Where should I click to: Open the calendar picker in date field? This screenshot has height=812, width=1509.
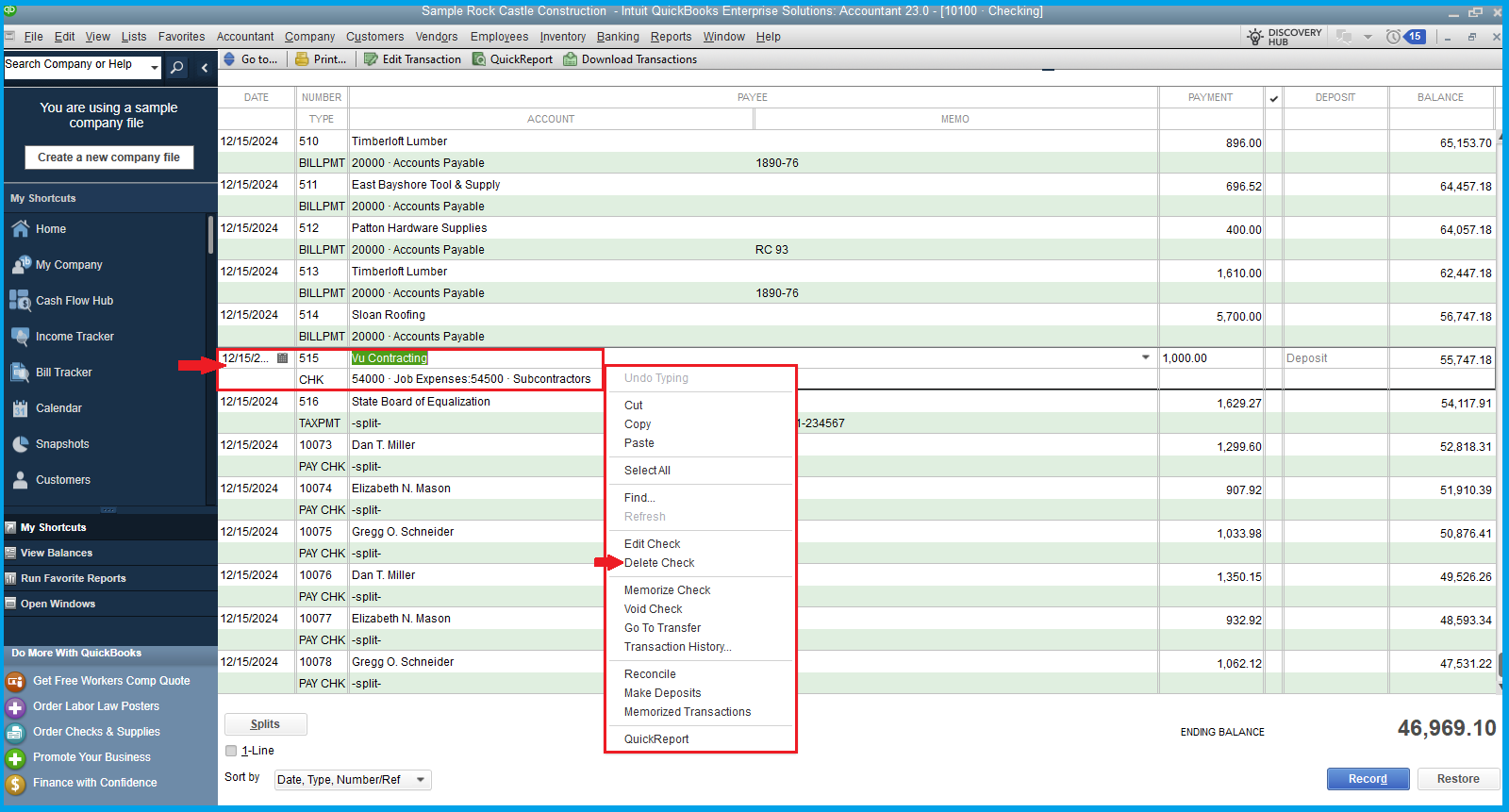(x=282, y=358)
